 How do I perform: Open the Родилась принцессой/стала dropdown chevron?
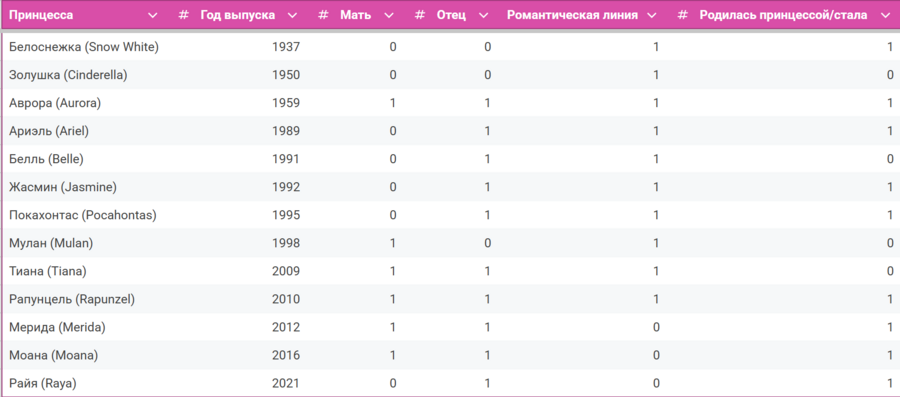pyautogui.click(x=885, y=15)
